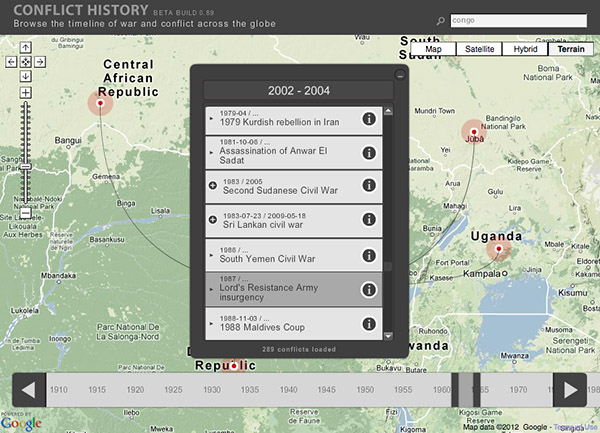Collapse the conflict list panel
Image resolution: width=600 pixels, height=433 pixels.
coord(400,74)
